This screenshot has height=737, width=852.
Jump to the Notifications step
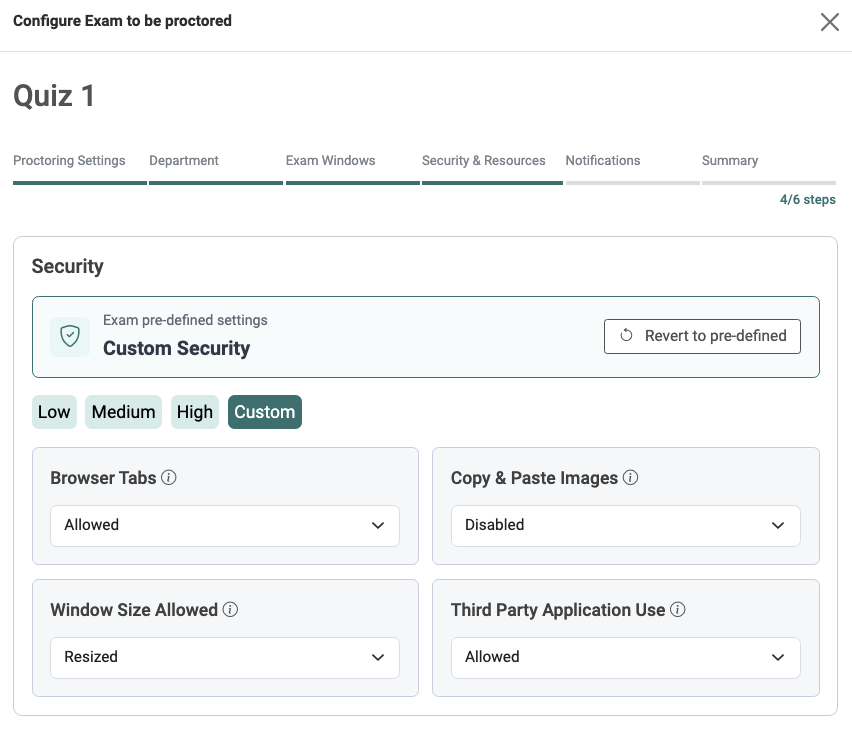(603, 161)
